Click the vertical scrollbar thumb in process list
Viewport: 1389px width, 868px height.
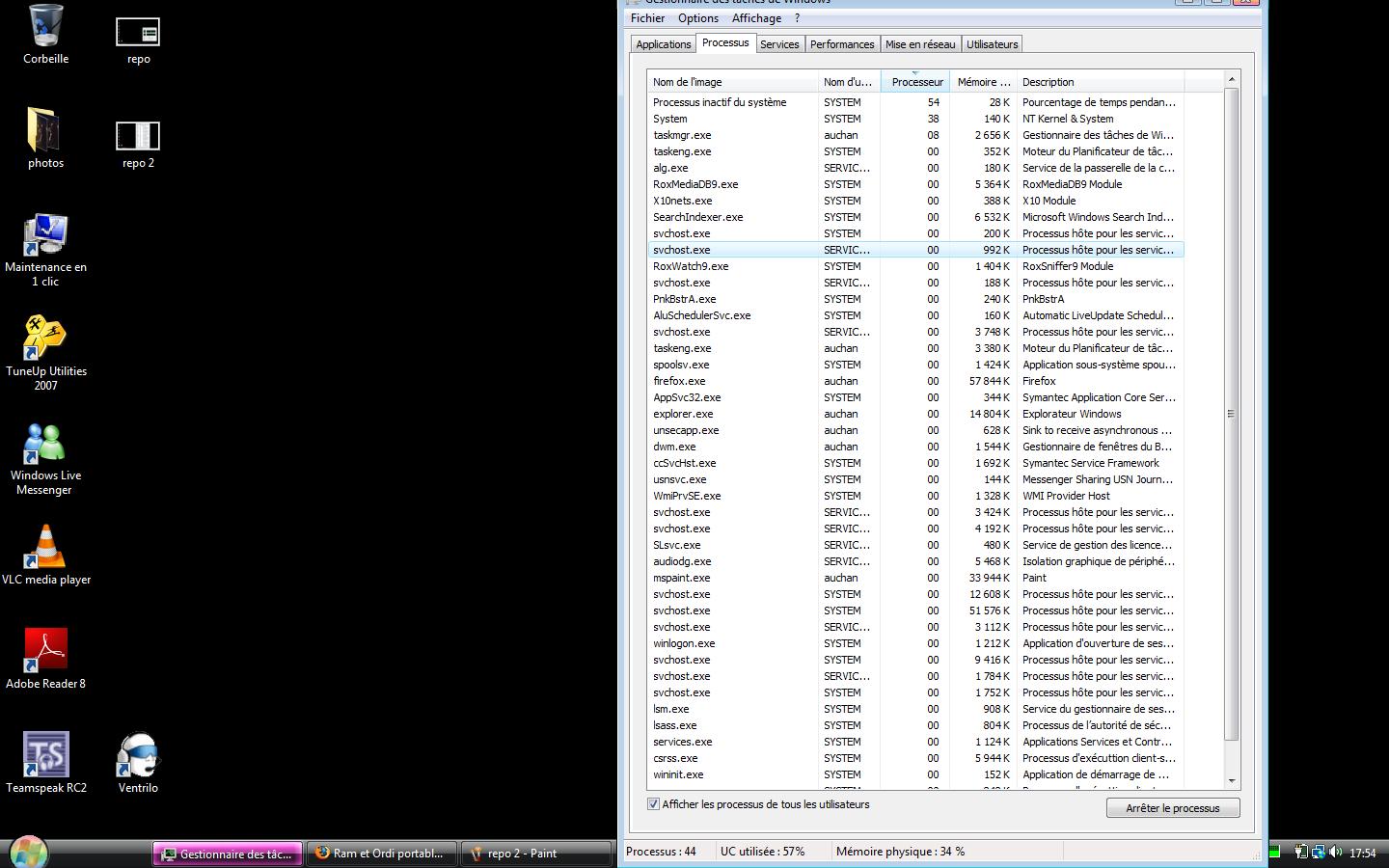[x=1231, y=415]
